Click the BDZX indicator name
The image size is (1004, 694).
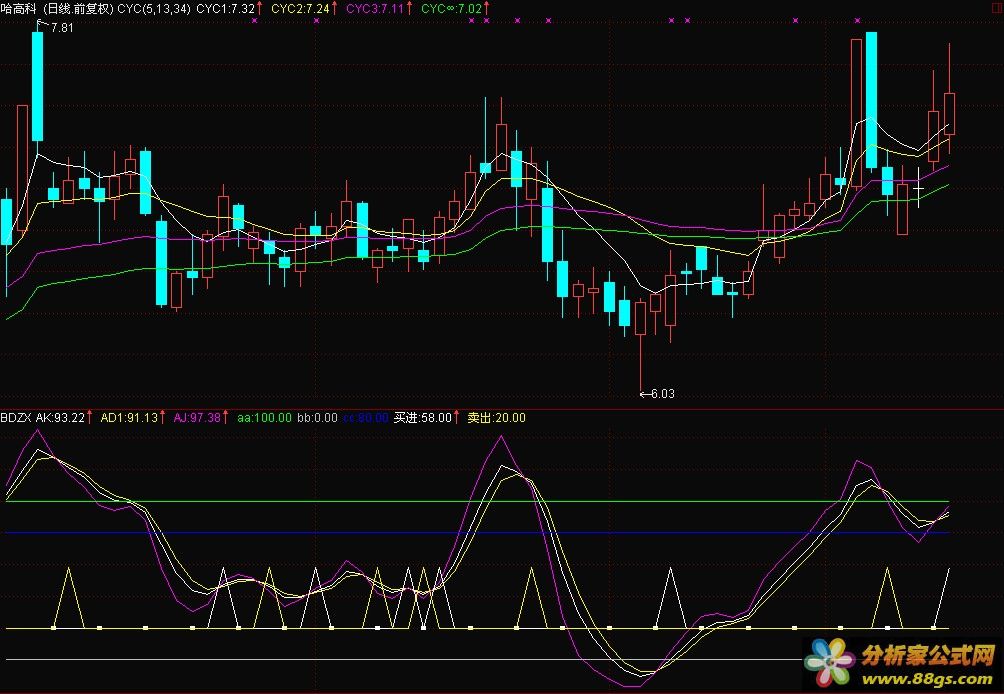(x=16, y=418)
